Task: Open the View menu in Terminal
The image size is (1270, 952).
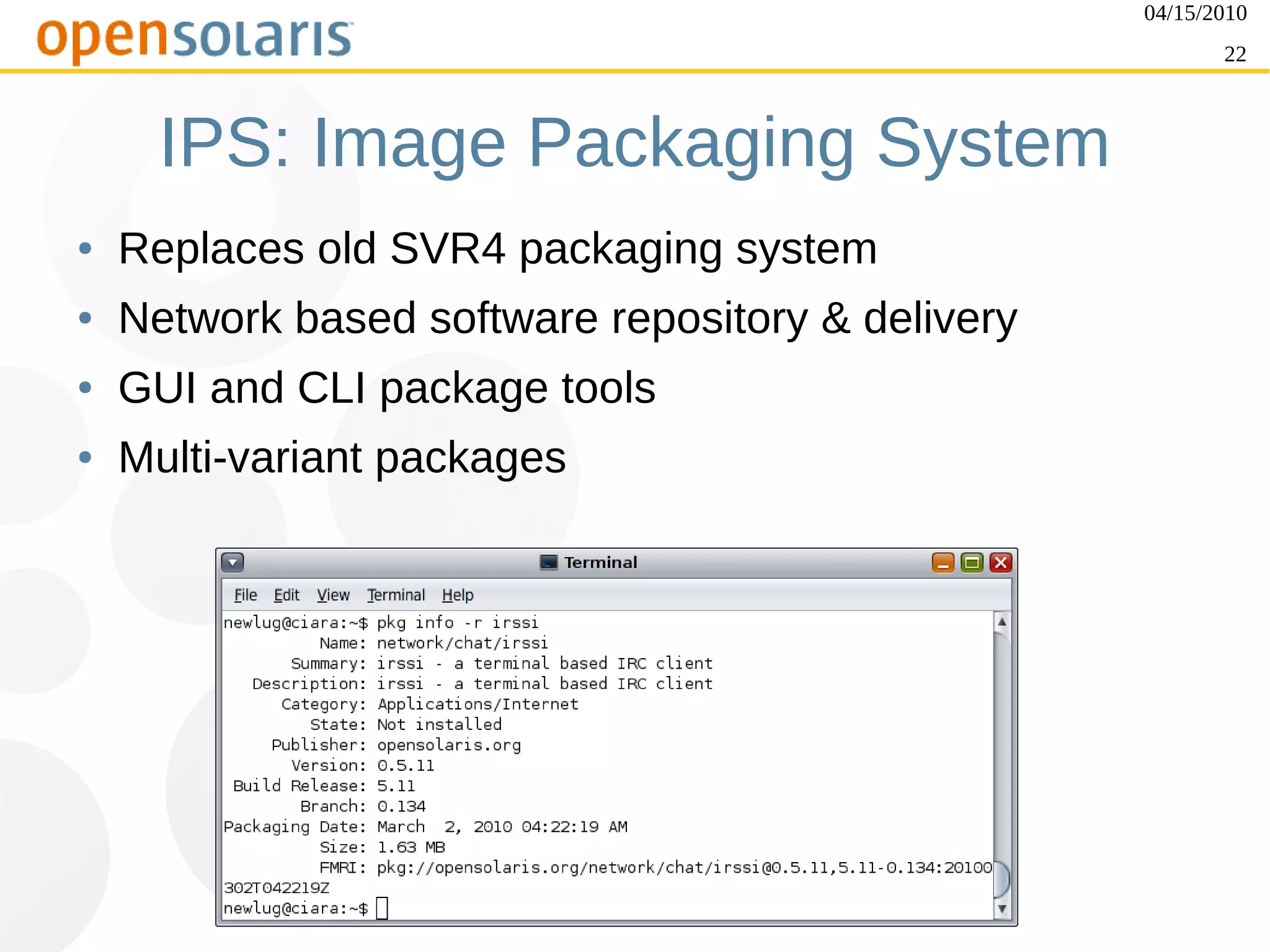Action: tap(333, 595)
